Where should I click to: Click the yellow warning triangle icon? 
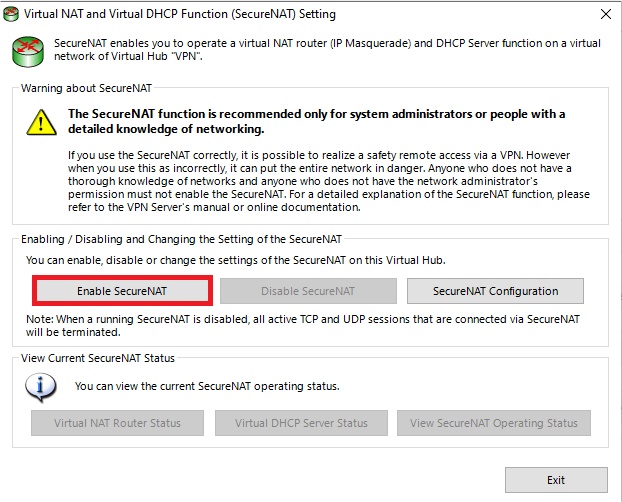41,122
